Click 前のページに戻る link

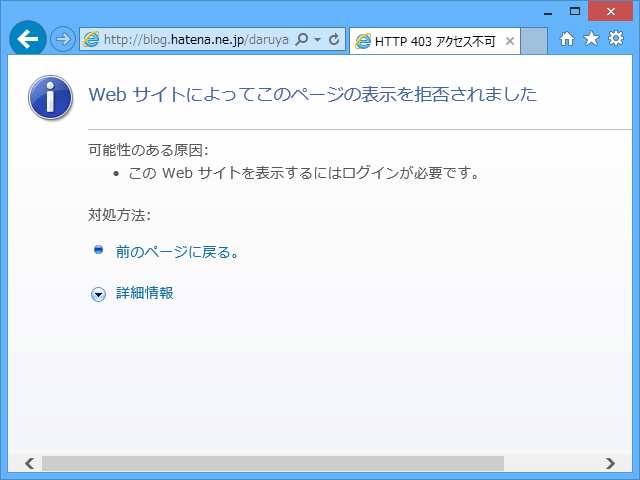point(178,252)
